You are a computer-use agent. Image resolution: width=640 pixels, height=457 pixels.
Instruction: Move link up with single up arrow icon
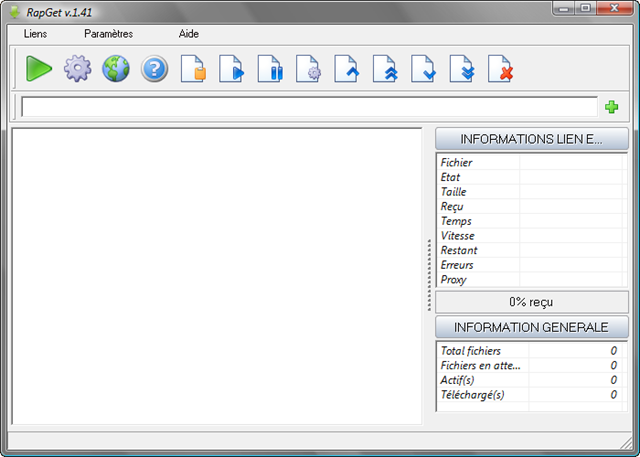(x=347, y=69)
